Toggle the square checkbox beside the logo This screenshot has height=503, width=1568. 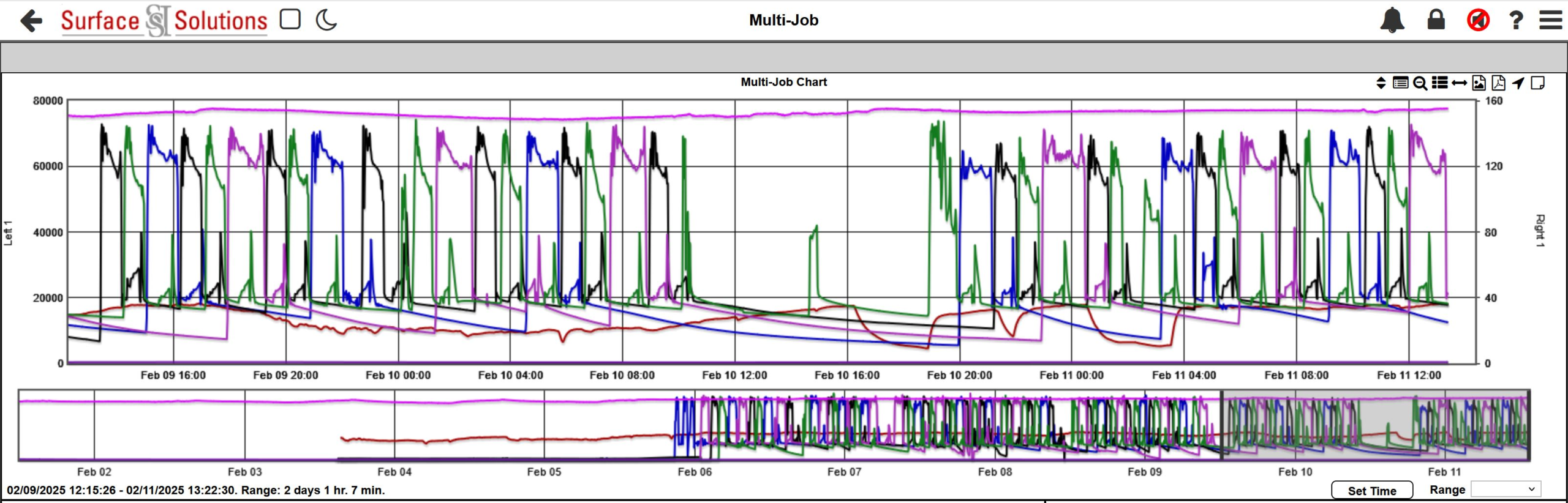[290, 20]
